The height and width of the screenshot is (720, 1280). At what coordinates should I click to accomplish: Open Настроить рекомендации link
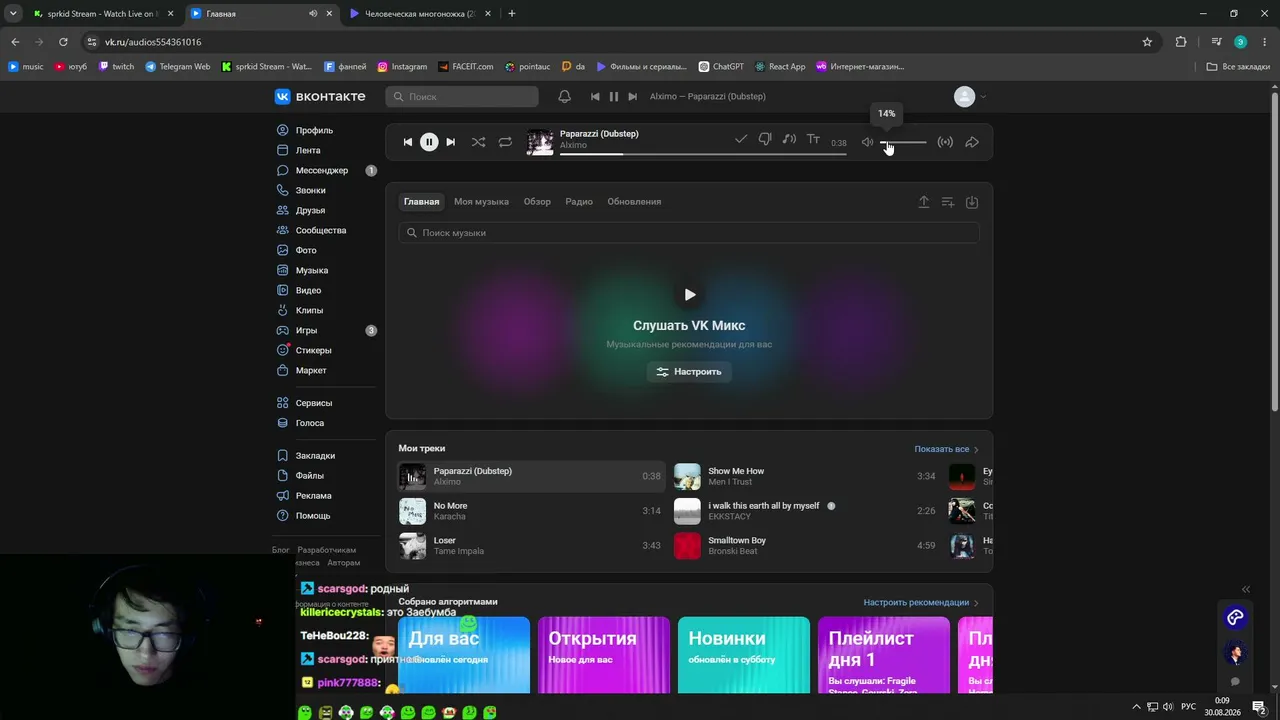pos(921,602)
